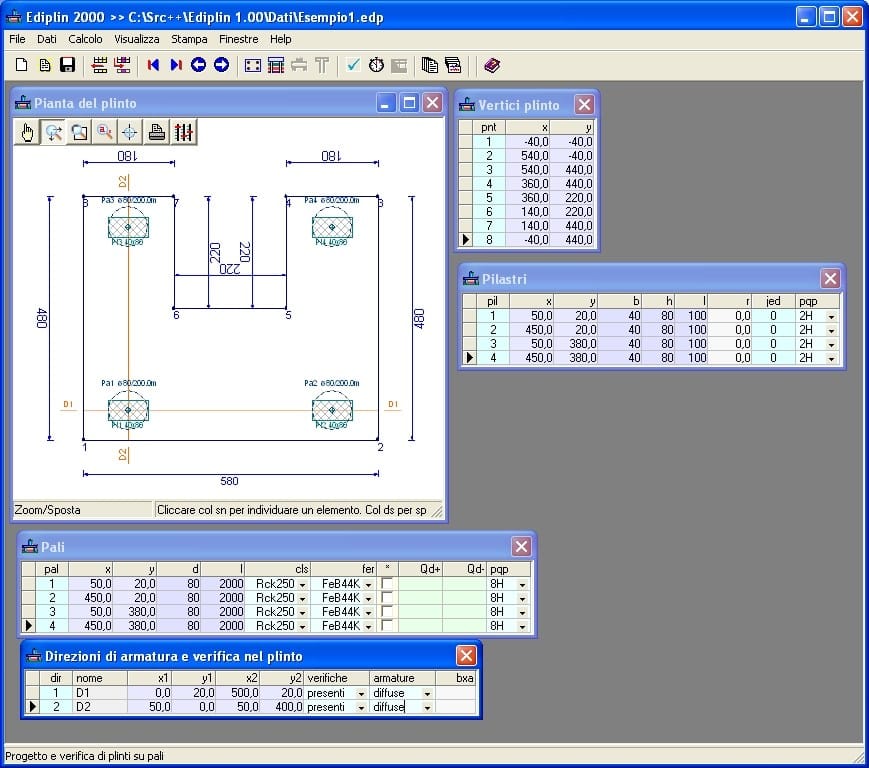Expand the verifiche dropdown for direction D1
Screen dimensions: 869x768
361,693
